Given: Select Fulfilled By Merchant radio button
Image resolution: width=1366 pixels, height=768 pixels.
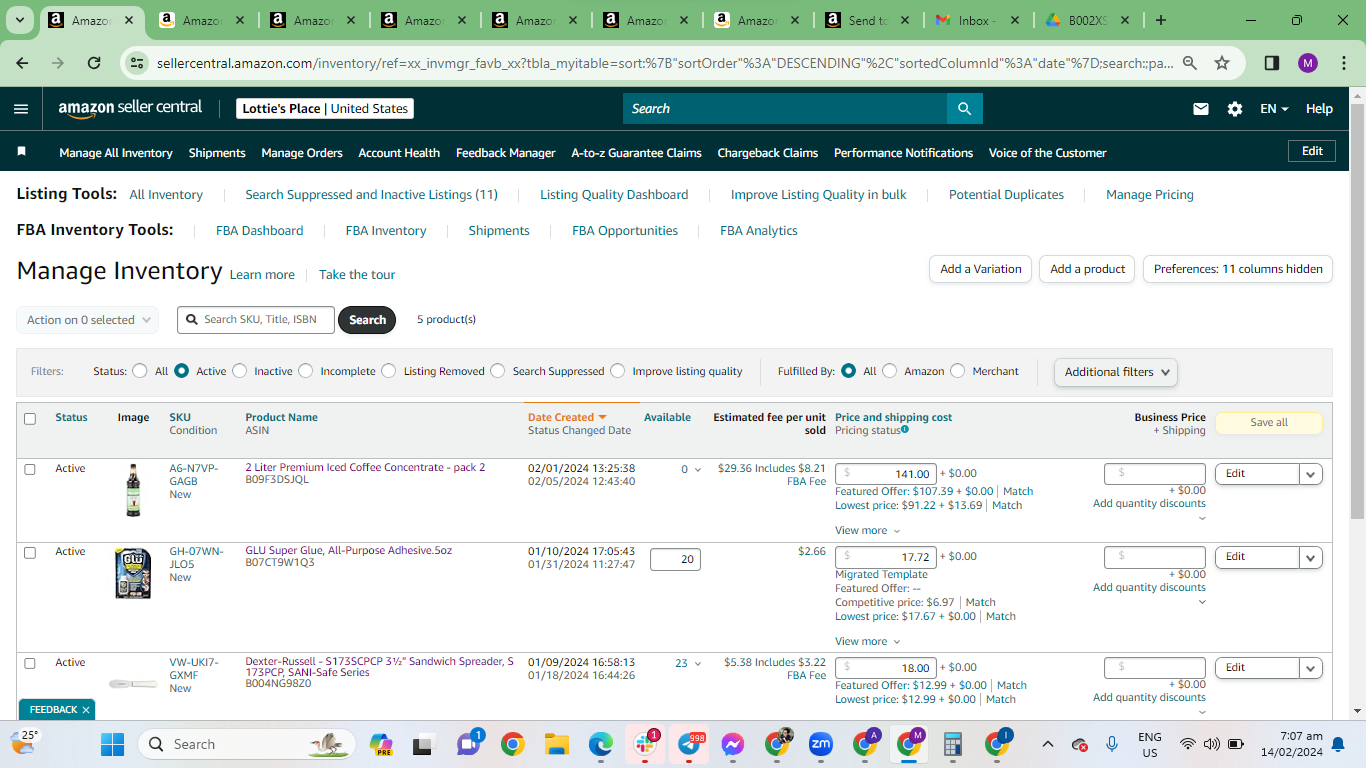Looking at the screenshot, I should click(957, 371).
